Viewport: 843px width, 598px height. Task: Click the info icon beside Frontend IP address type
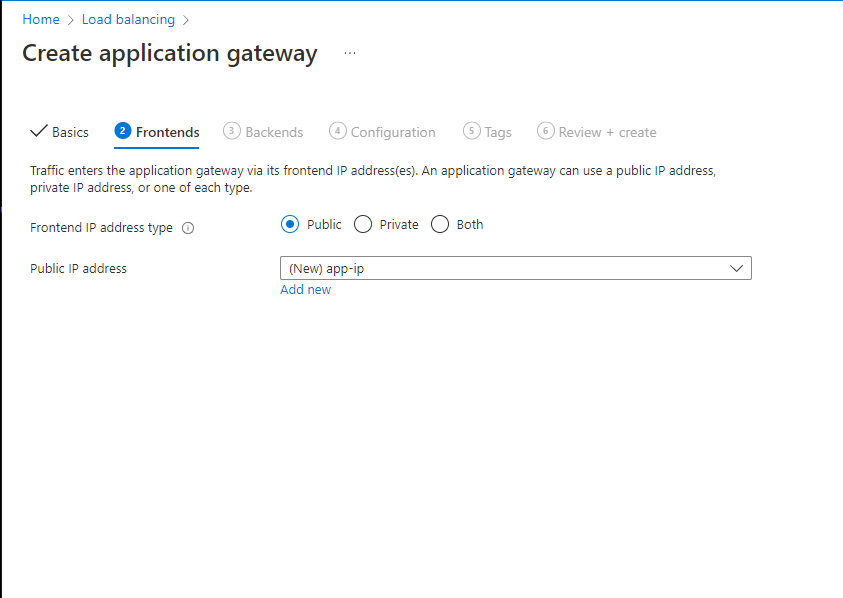188,227
